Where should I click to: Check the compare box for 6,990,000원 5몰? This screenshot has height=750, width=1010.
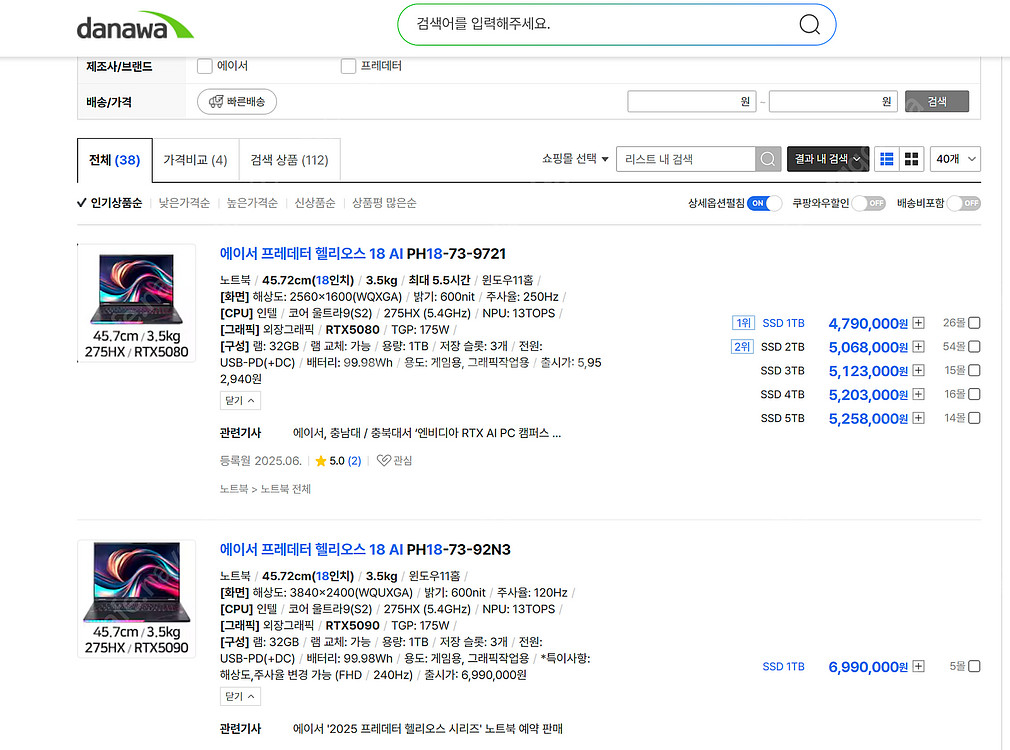coord(974,666)
